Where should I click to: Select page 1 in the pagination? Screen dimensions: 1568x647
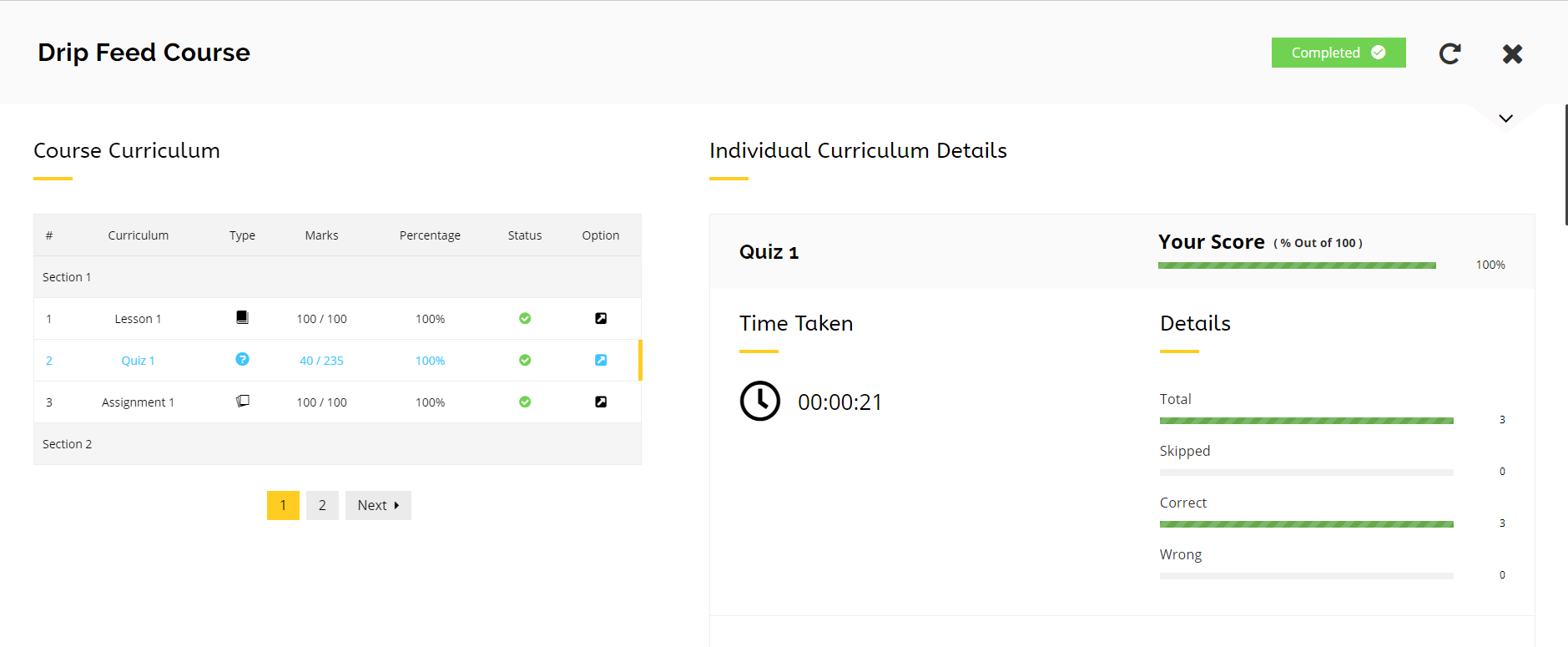pos(283,505)
